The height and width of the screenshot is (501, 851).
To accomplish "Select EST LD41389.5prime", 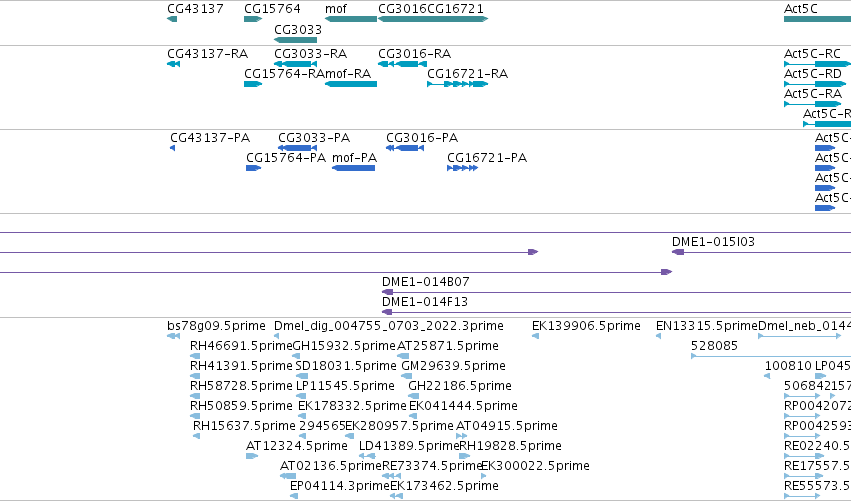I will click(367, 456).
